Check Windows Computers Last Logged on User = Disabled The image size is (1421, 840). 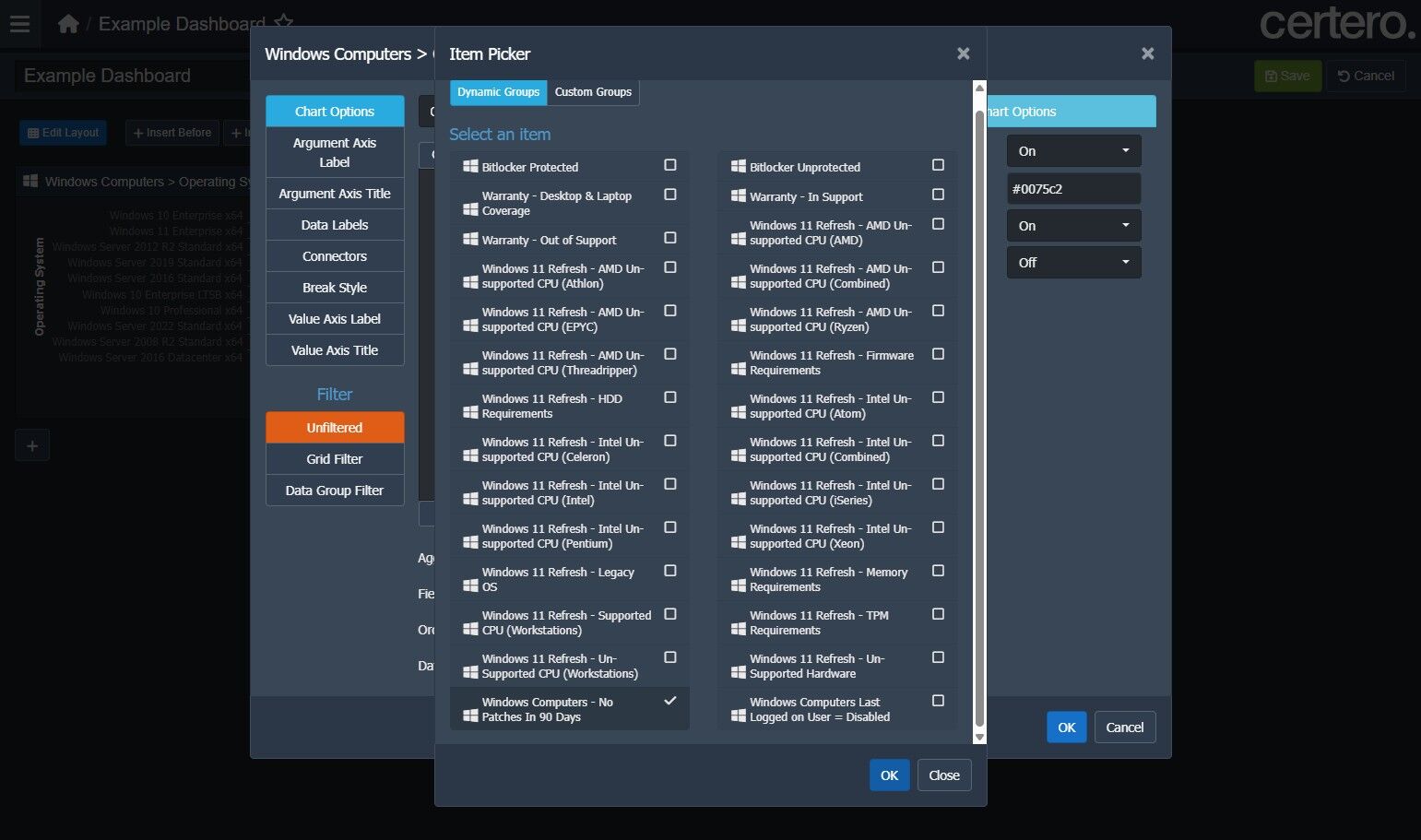pos(938,701)
